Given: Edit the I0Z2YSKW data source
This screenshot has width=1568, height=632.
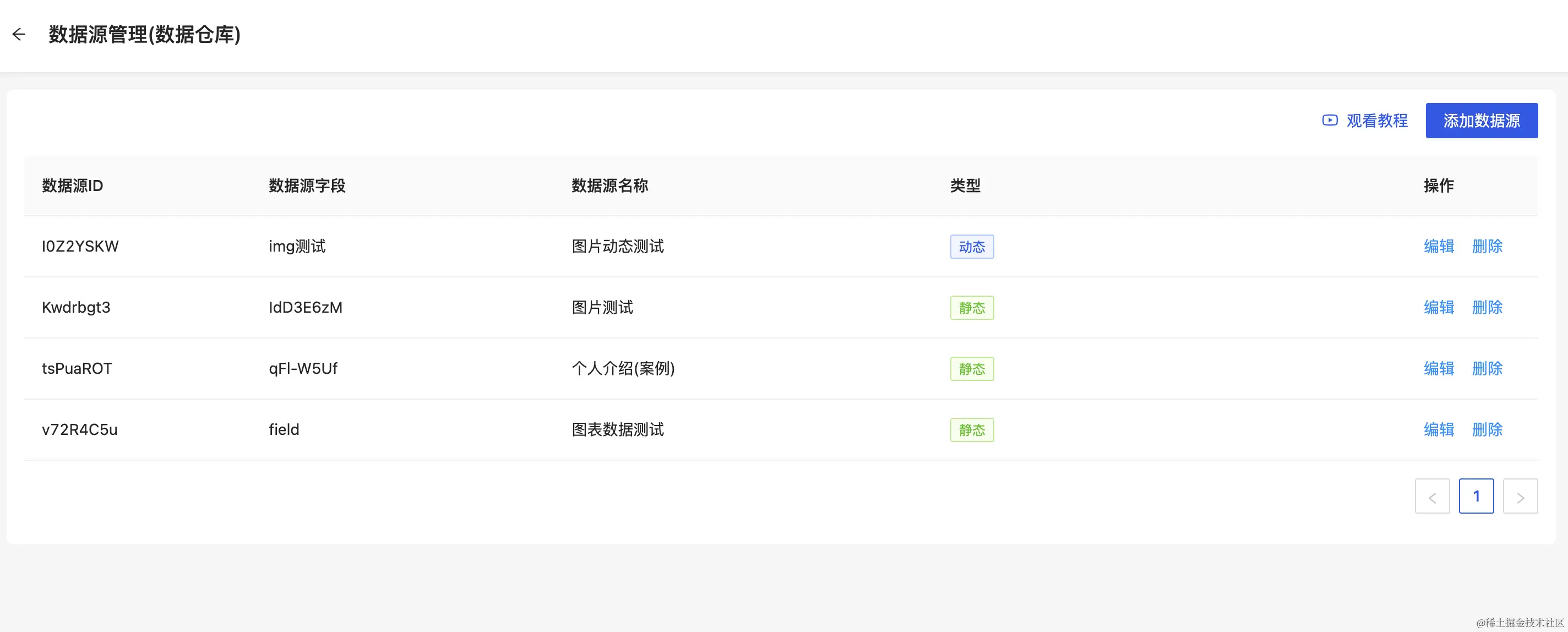Looking at the screenshot, I should (x=1439, y=247).
